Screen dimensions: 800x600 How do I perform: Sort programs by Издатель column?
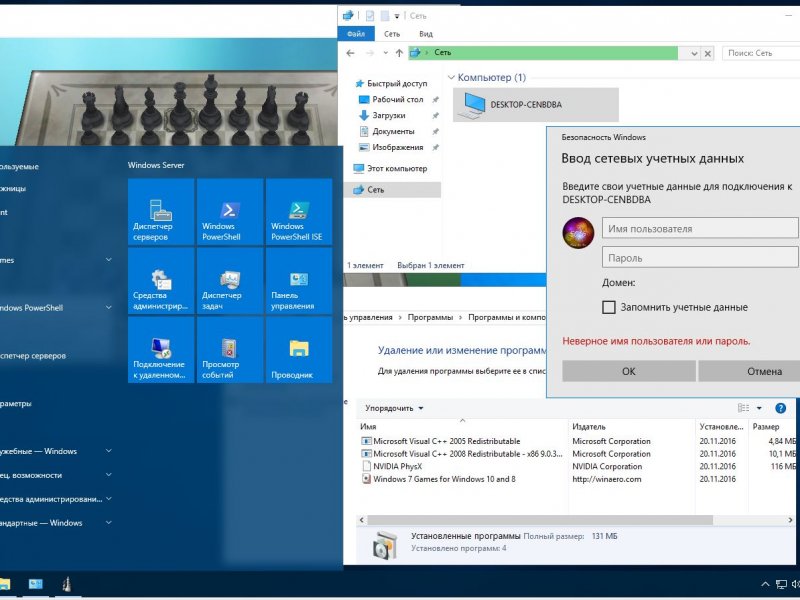point(589,427)
